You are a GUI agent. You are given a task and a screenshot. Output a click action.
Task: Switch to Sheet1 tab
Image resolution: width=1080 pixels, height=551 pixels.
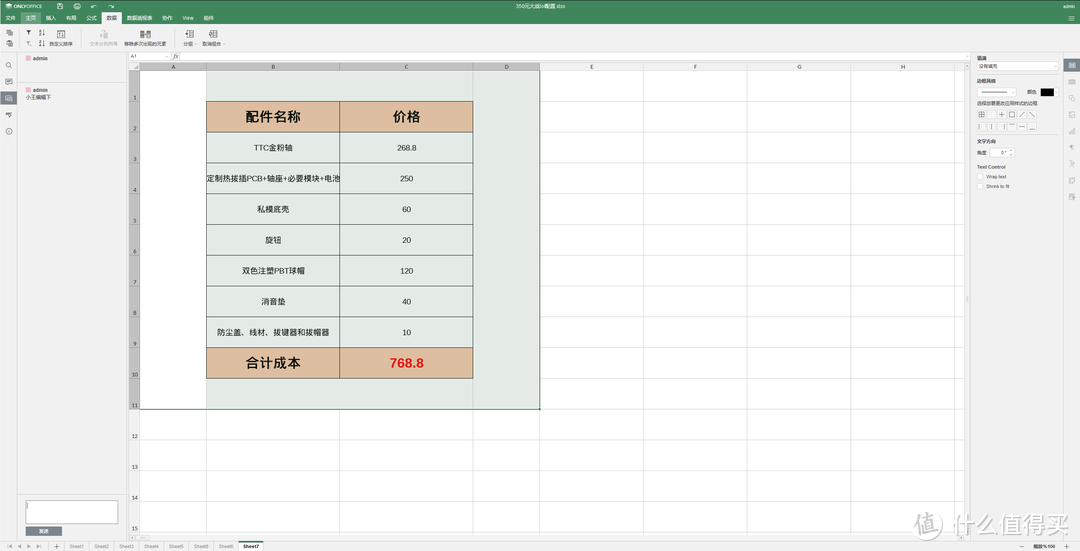click(x=76, y=546)
